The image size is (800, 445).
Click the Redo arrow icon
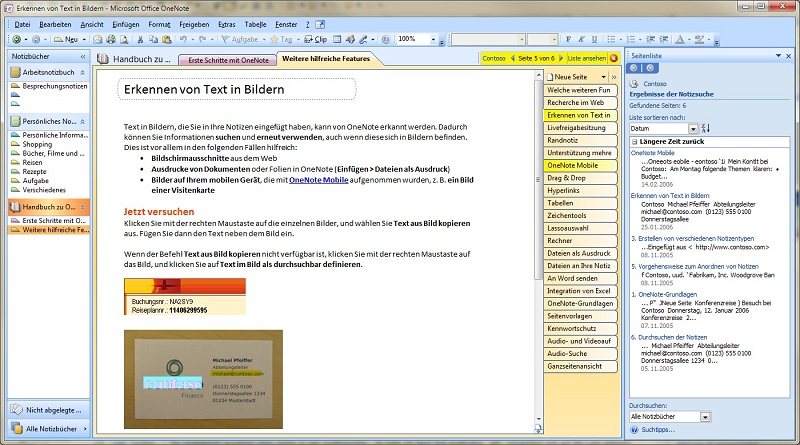[x=203, y=39]
